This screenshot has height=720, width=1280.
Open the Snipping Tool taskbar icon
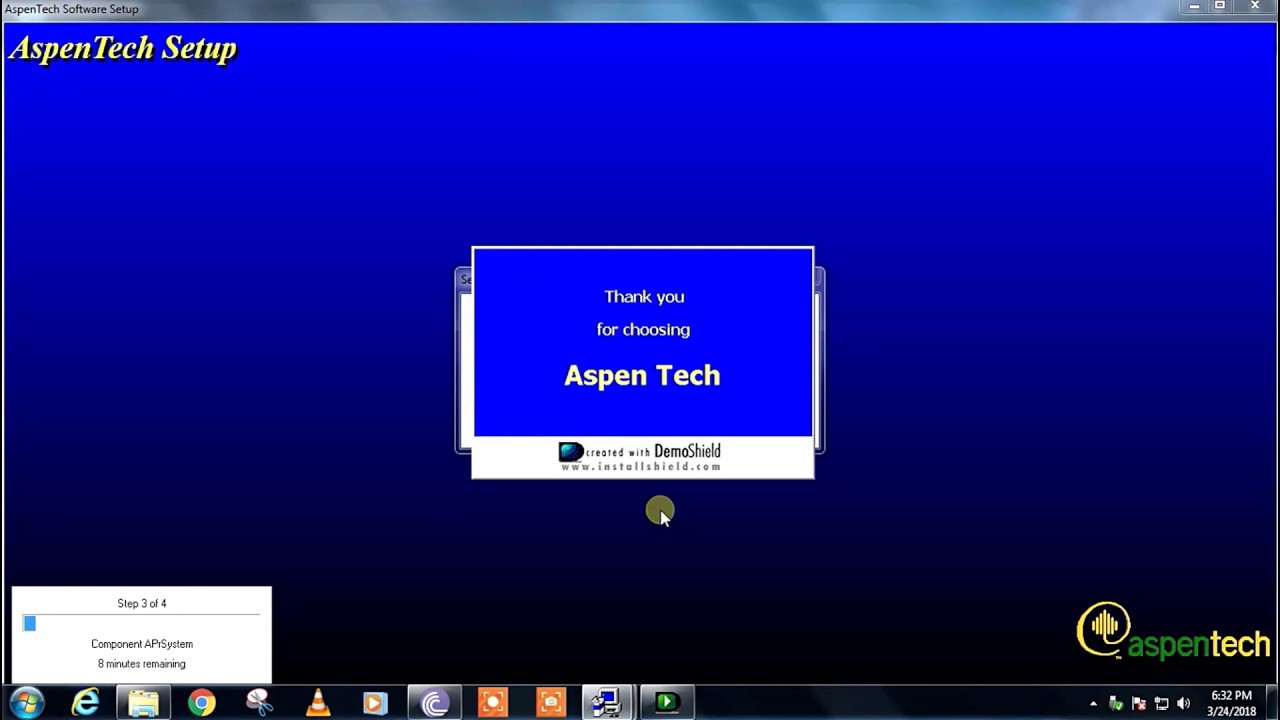259,703
